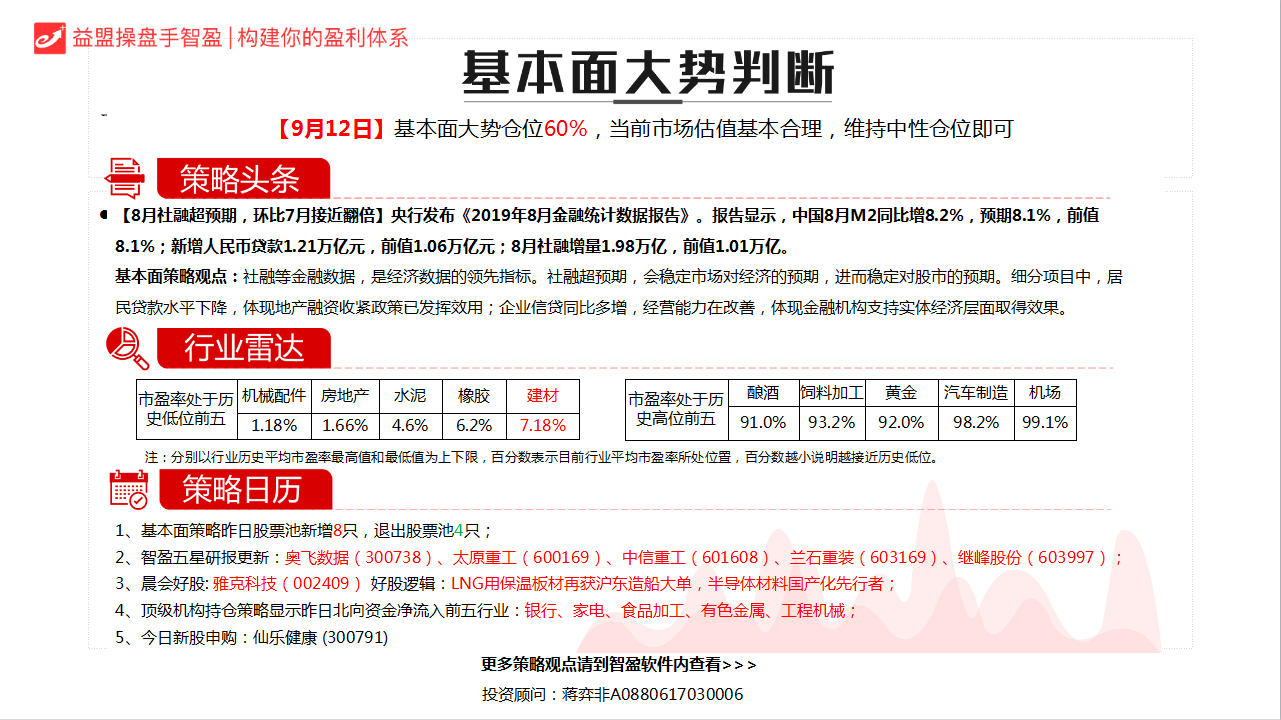Click the 机场 column header cell
The height and width of the screenshot is (720, 1281).
[x=1045, y=393]
